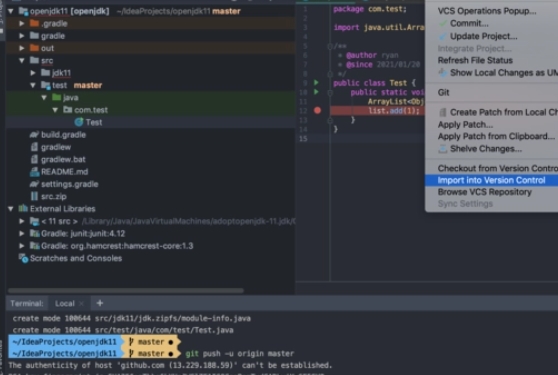Expand the jdk11 module arrow

coord(33,73)
